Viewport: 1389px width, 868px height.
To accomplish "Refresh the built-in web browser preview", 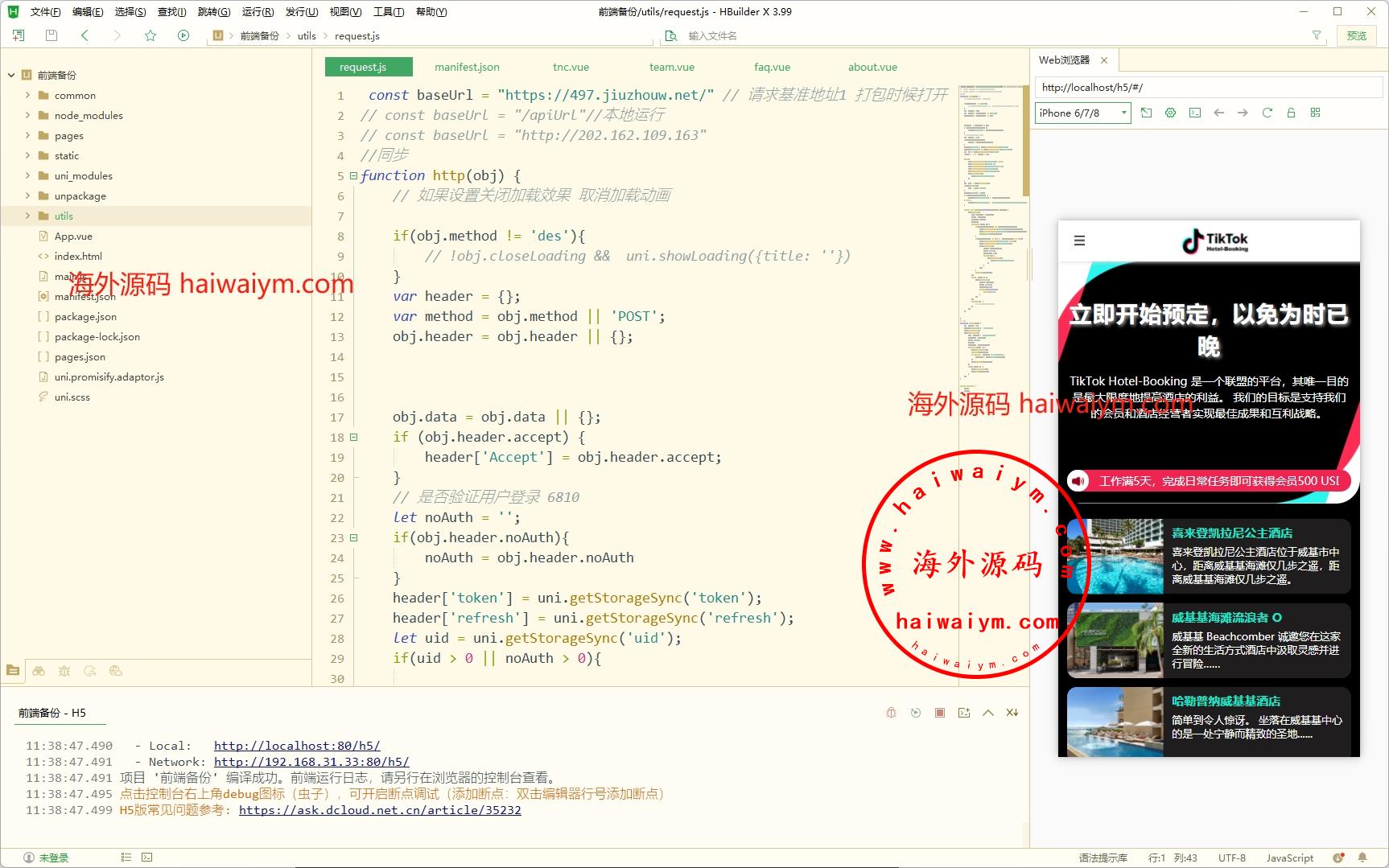I will point(1267,113).
